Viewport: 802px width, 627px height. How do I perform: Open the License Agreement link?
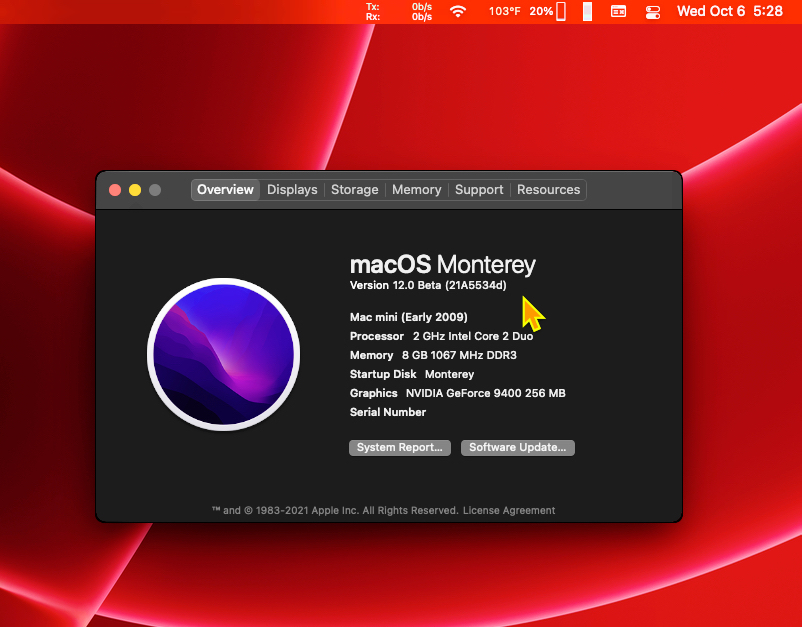click(x=509, y=510)
